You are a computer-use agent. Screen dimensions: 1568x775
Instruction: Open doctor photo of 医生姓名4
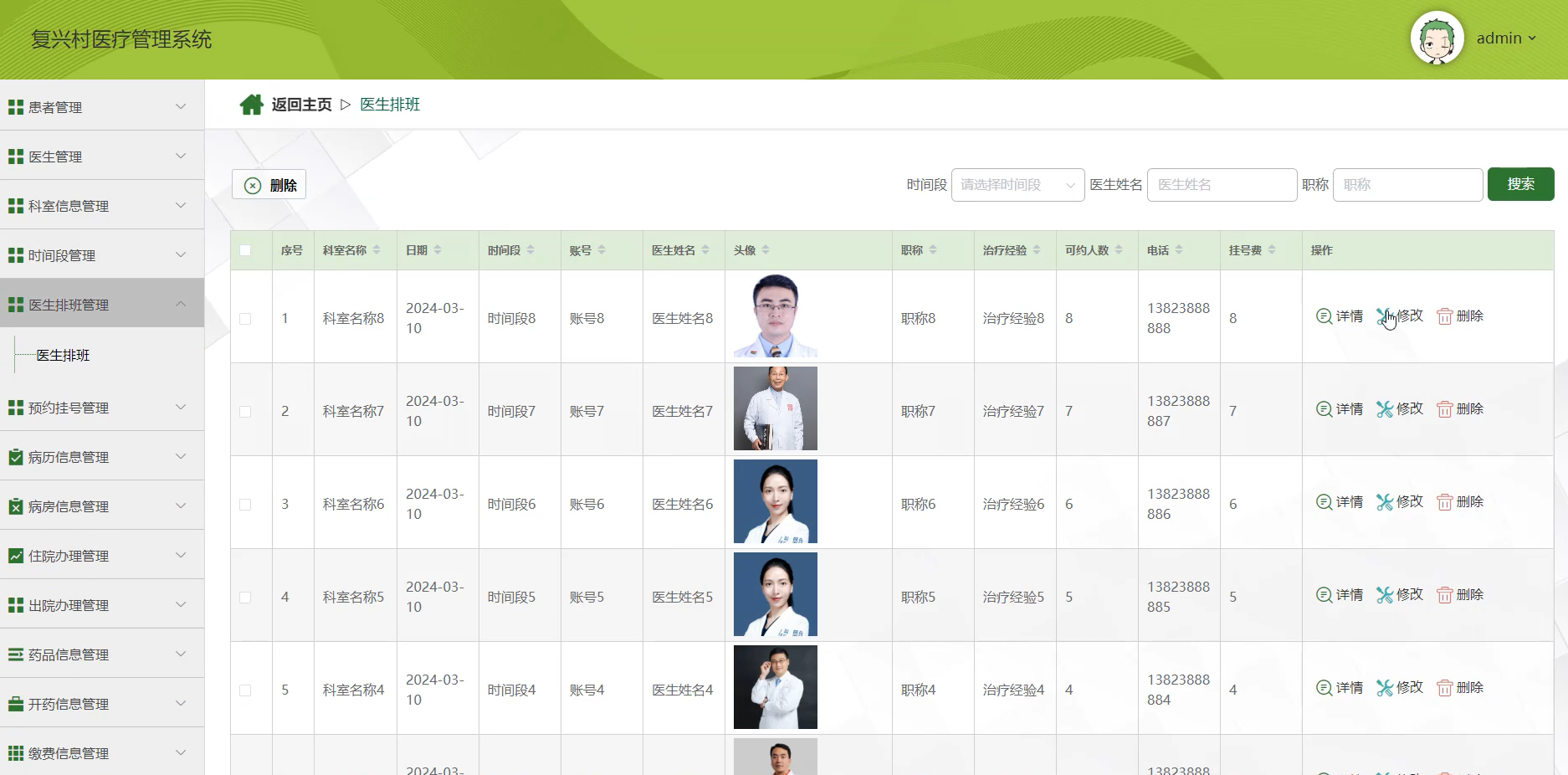click(x=776, y=687)
